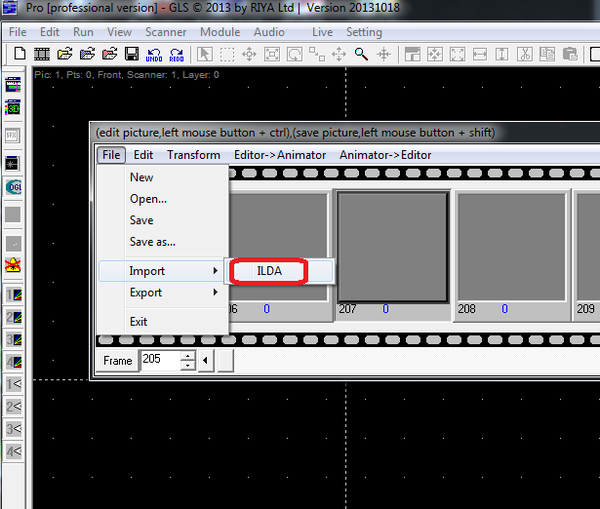The image size is (600, 509).
Task: Click the scissors cut icon
Action: (524, 54)
